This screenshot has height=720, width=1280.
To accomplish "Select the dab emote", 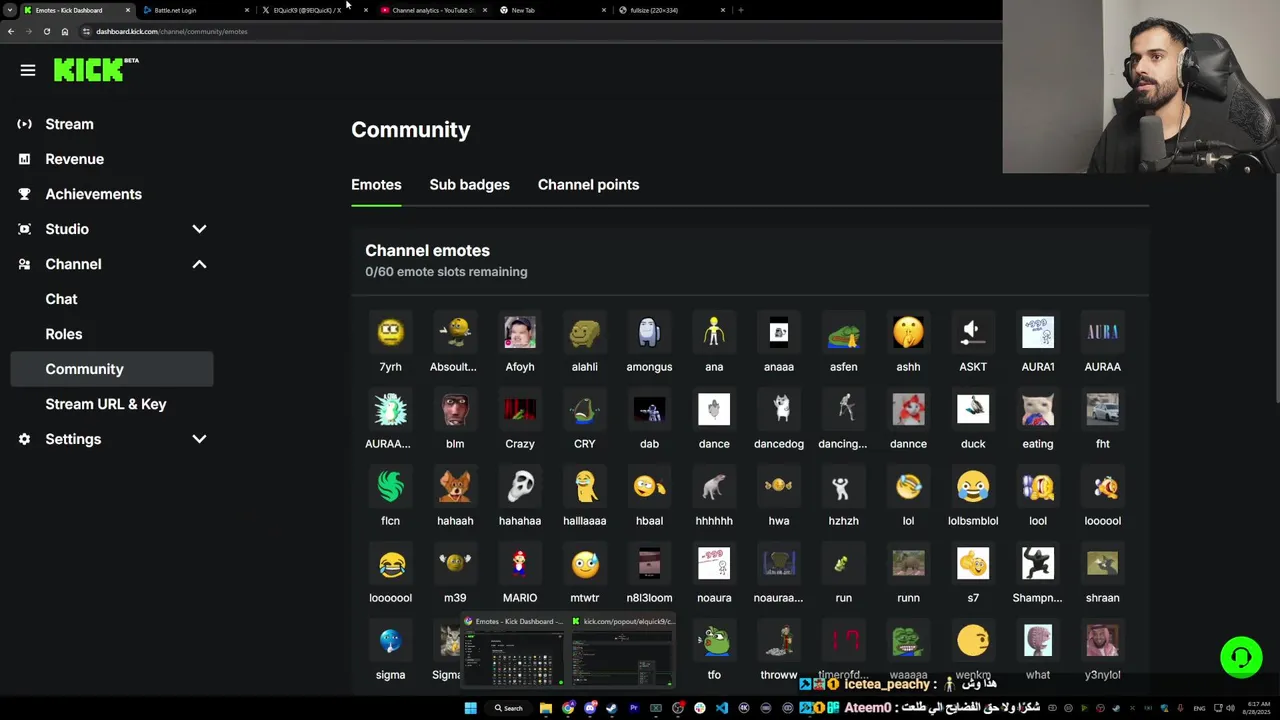I will pos(649,409).
